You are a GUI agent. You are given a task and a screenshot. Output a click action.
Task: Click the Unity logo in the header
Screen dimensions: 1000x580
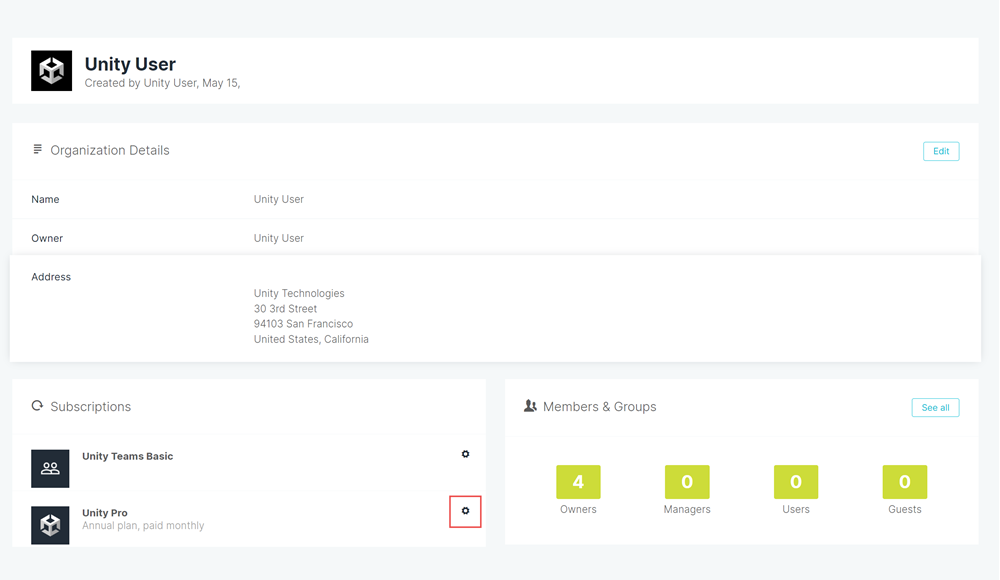point(51,71)
